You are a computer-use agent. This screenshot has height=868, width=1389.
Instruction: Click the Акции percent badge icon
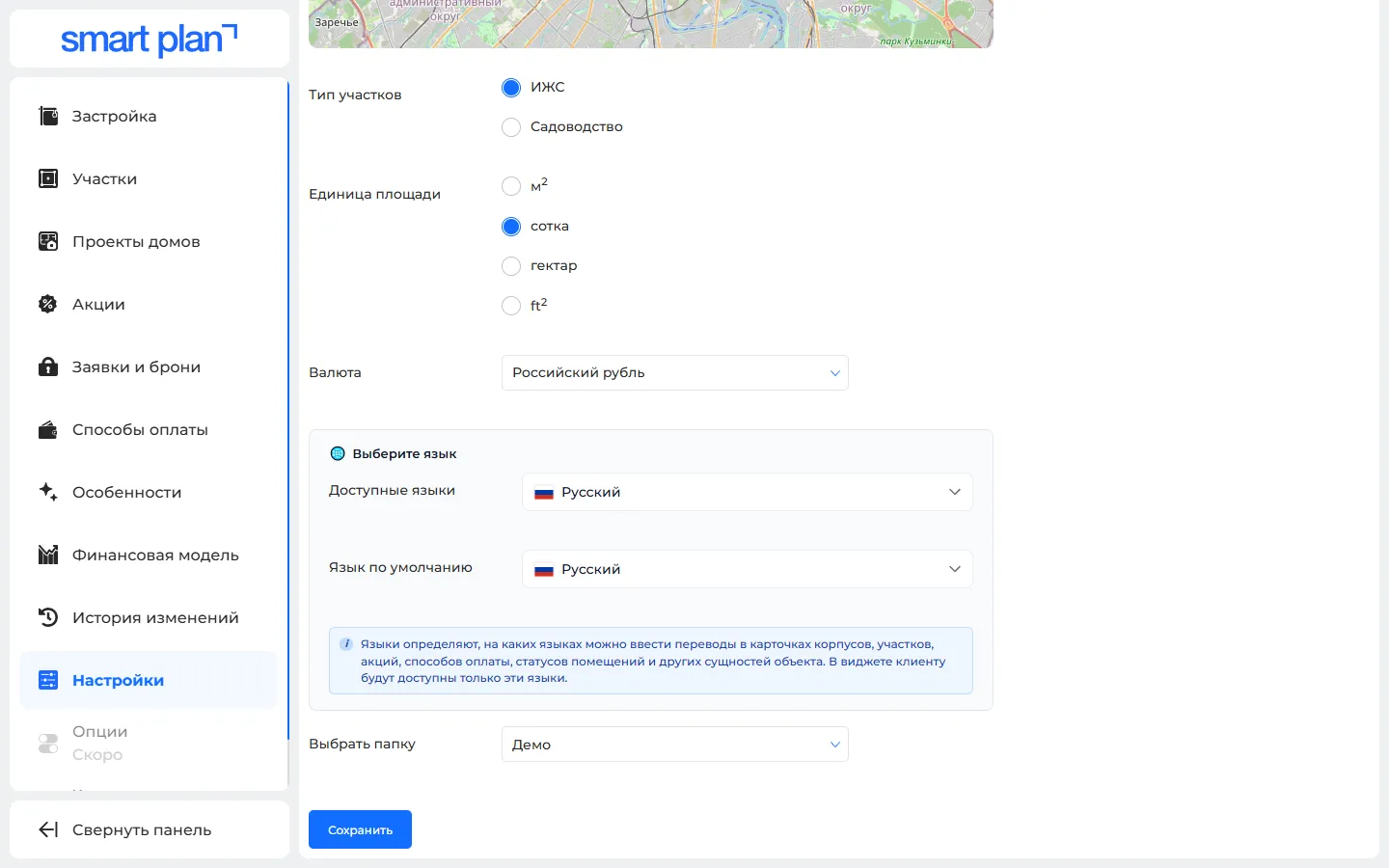point(48,305)
